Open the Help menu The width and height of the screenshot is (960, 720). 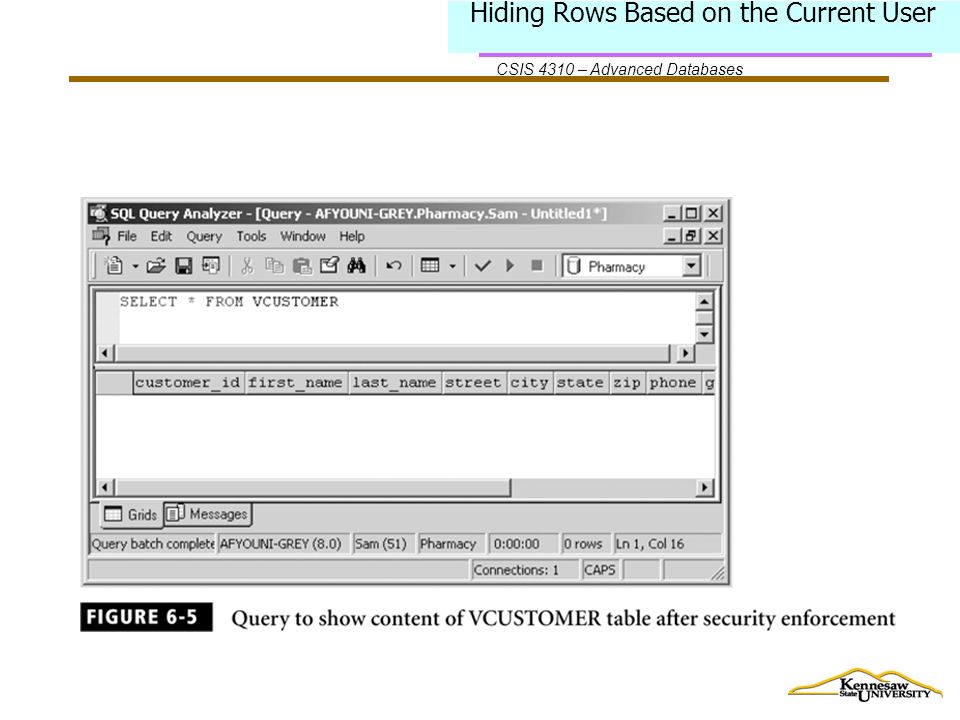tap(352, 236)
